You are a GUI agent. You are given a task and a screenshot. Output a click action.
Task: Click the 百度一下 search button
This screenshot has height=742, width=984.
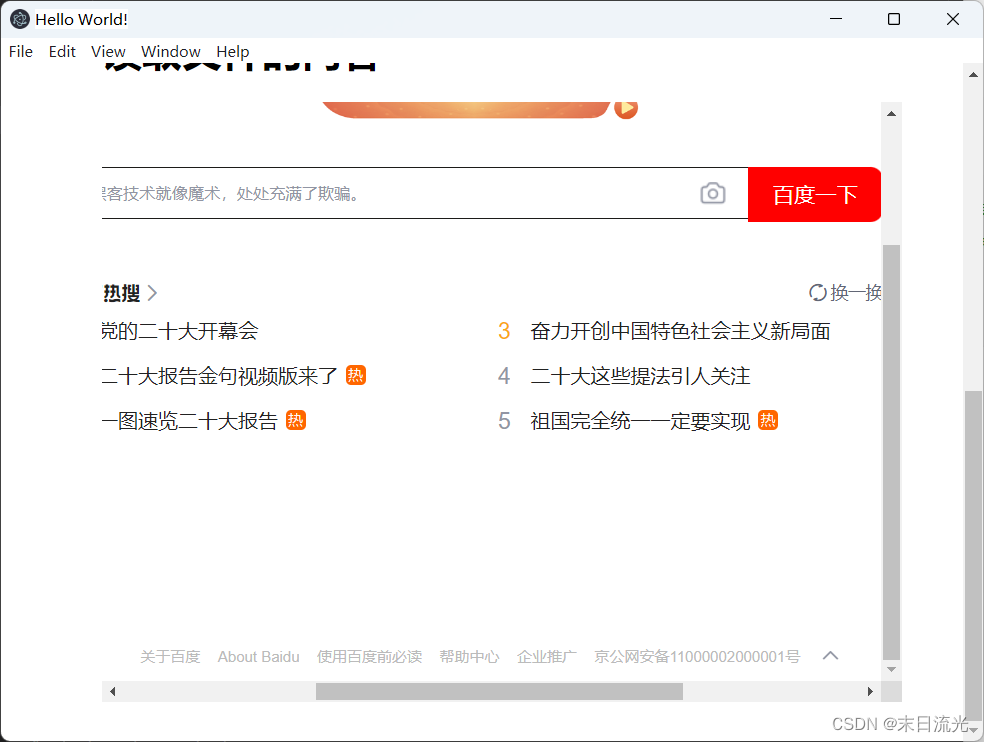pyautogui.click(x=815, y=195)
